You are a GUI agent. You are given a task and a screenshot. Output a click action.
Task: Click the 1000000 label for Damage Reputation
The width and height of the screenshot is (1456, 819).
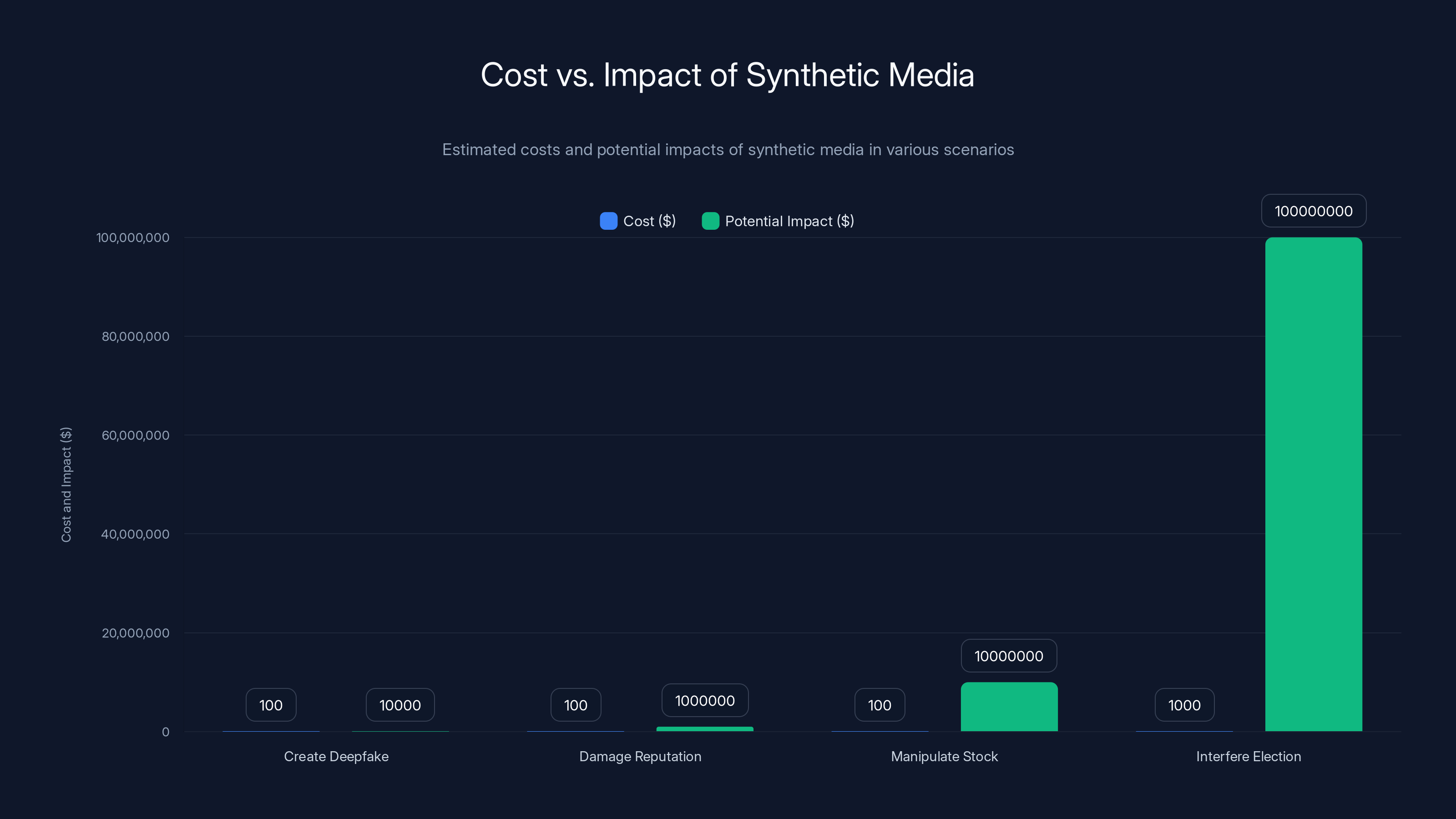click(704, 700)
